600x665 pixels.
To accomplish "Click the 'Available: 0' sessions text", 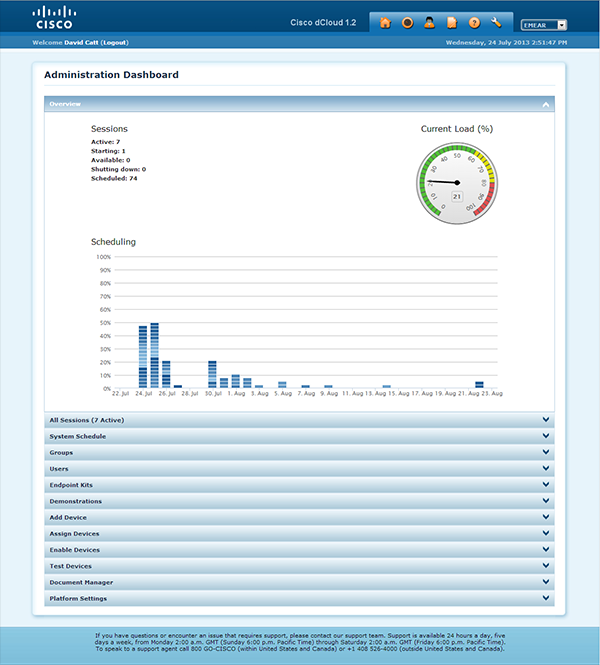I will pyautogui.click(x=111, y=160).
